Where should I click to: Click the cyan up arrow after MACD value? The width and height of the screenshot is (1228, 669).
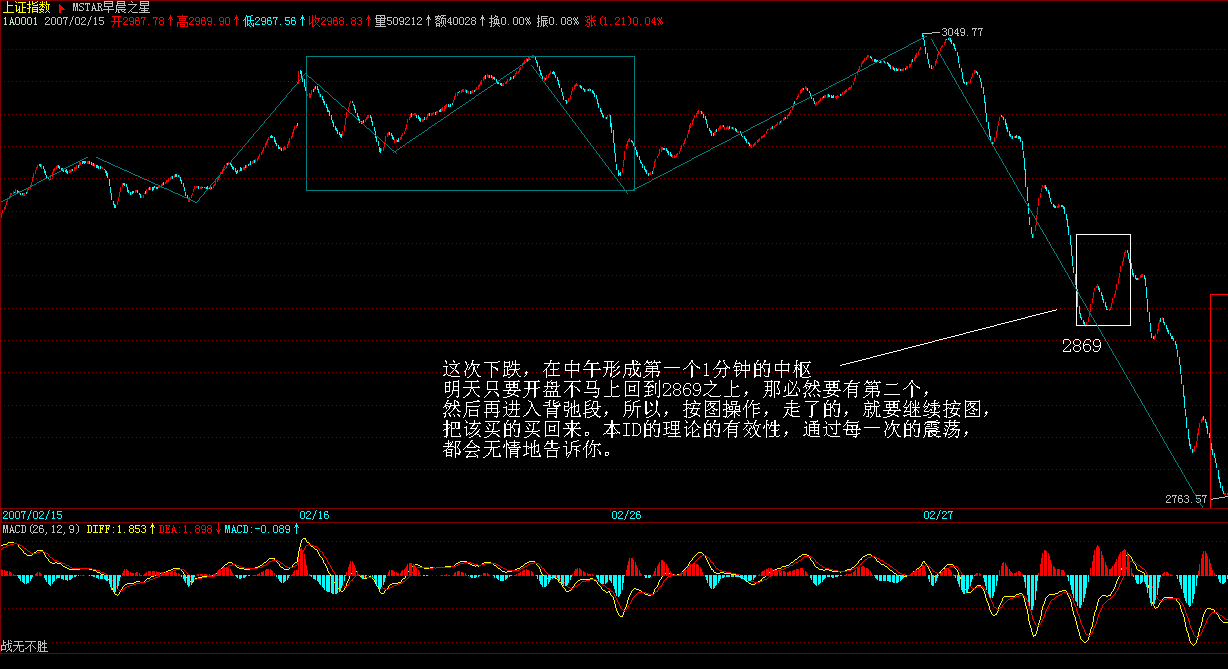pos(296,528)
